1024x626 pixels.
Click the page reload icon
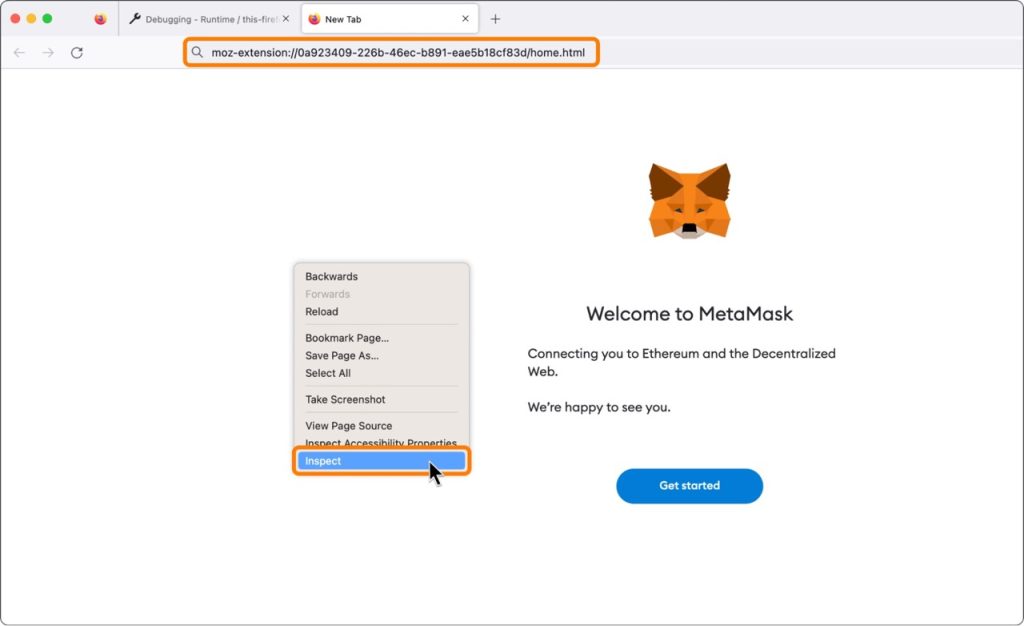click(x=77, y=53)
